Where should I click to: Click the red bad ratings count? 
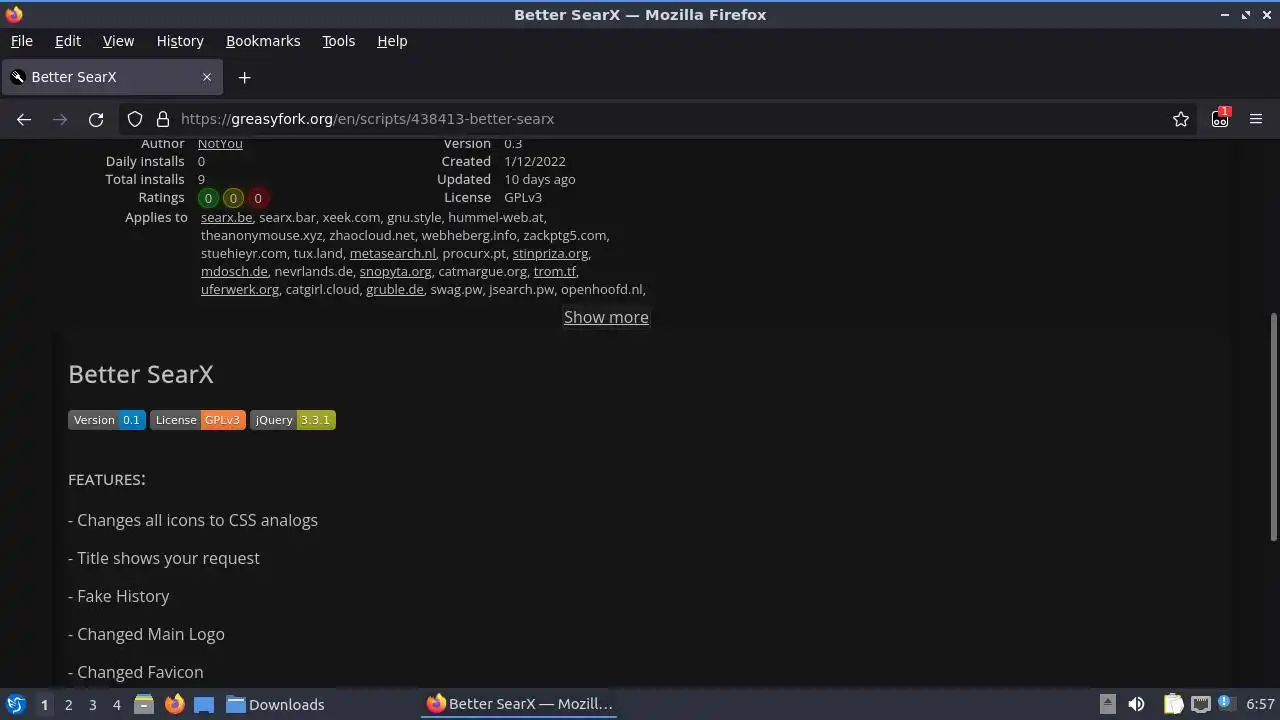coord(257,198)
